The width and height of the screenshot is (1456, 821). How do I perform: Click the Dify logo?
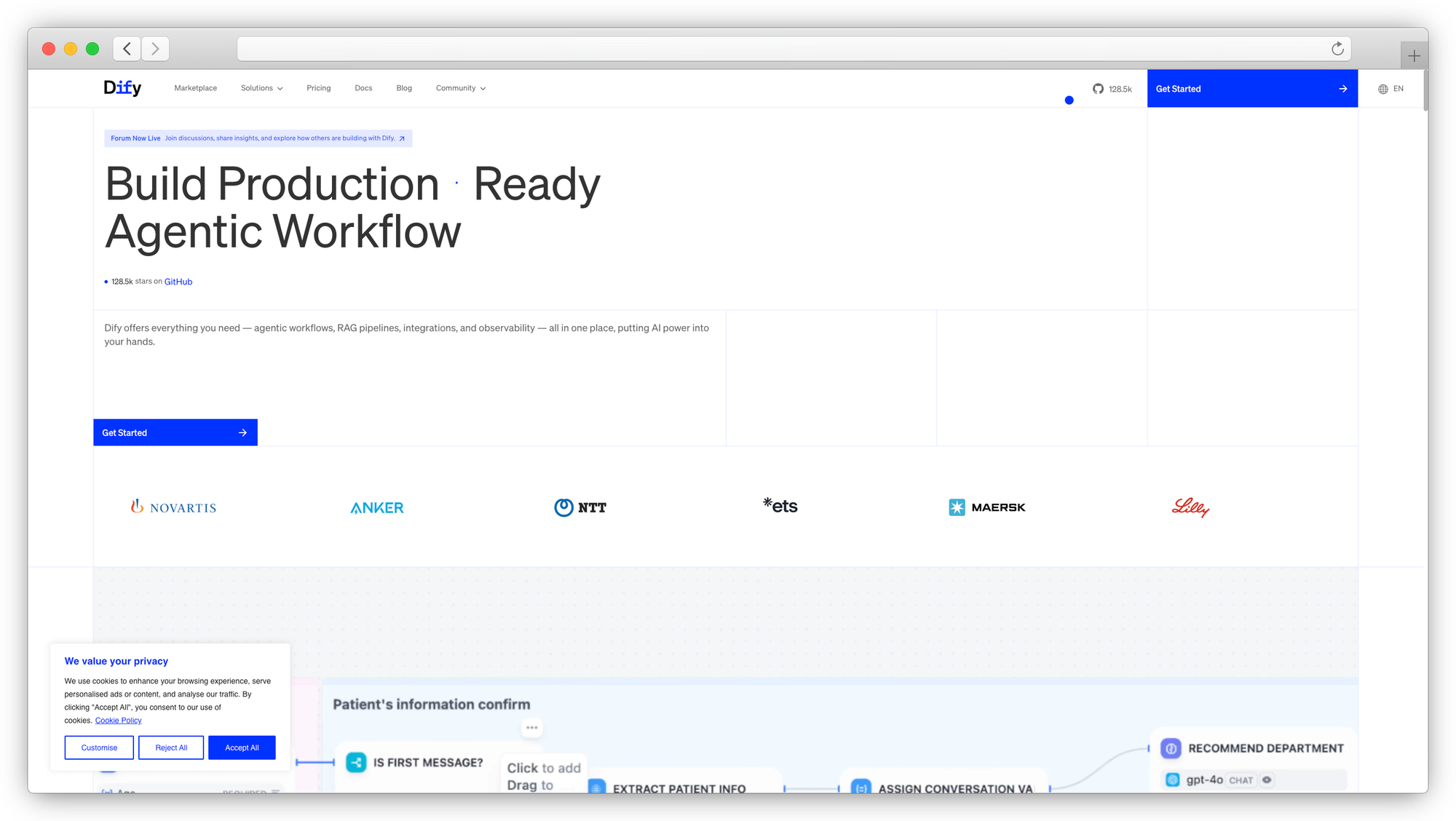tap(122, 88)
